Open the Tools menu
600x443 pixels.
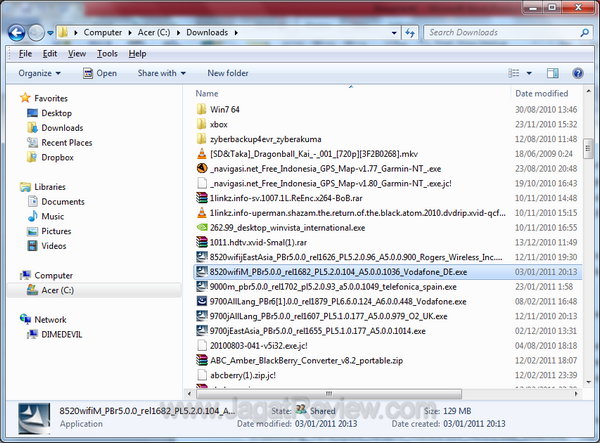(107, 54)
